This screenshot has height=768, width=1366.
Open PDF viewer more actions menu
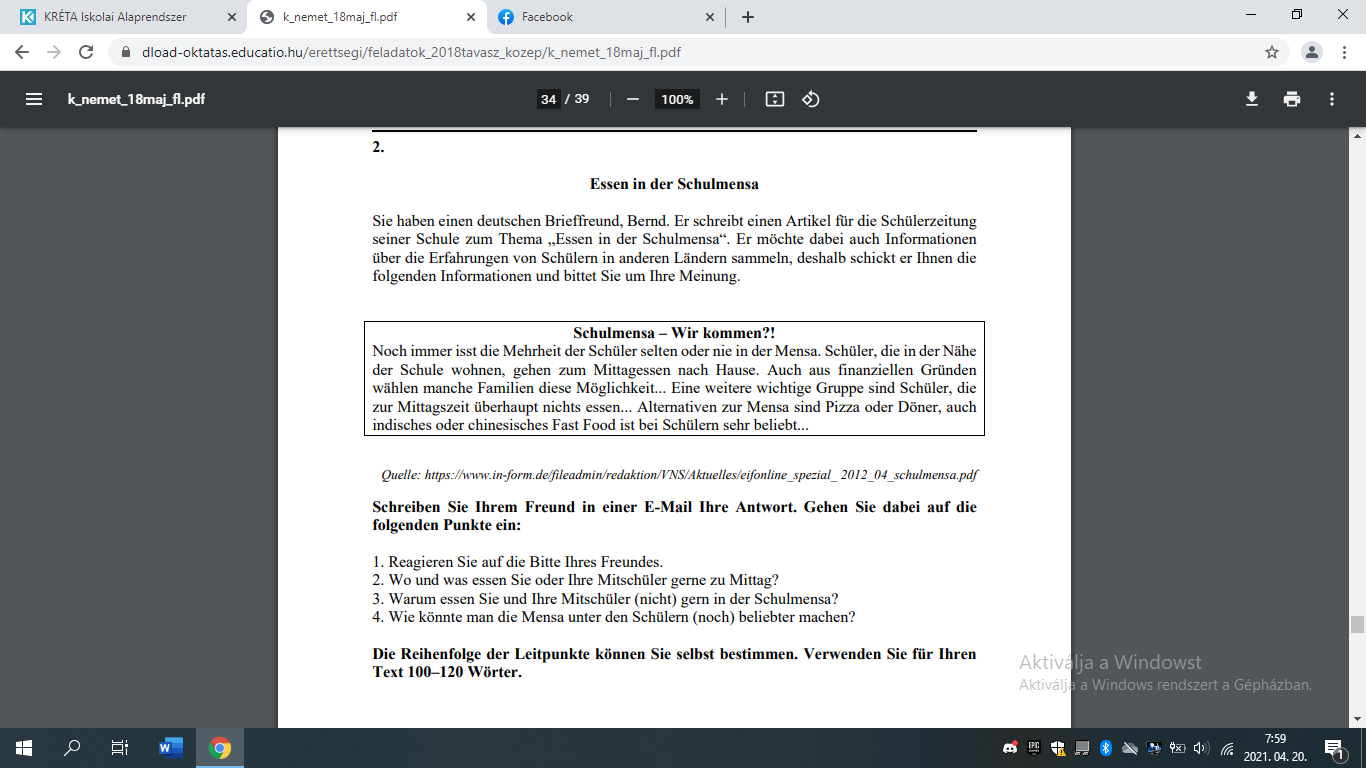coord(1332,99)
